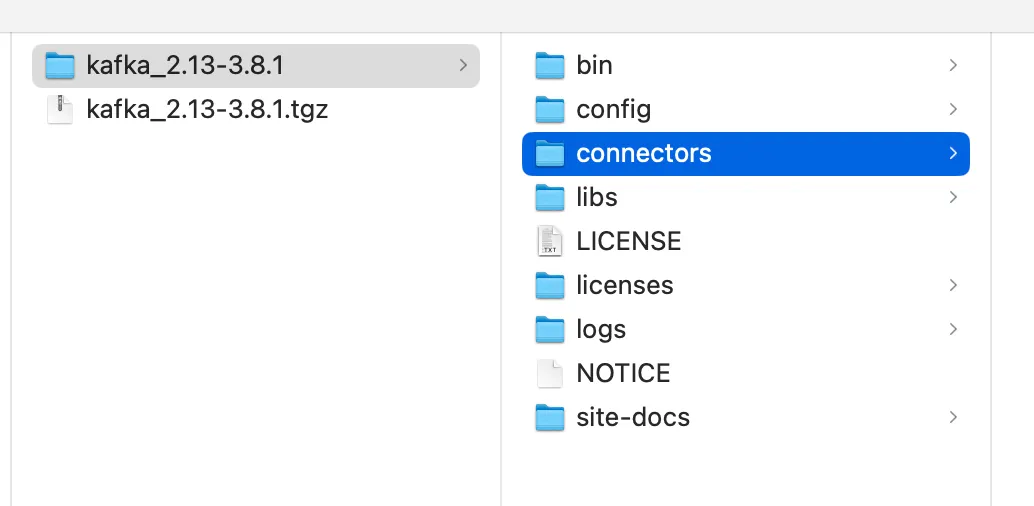Expand the bin folder chevron

point(953,65)
